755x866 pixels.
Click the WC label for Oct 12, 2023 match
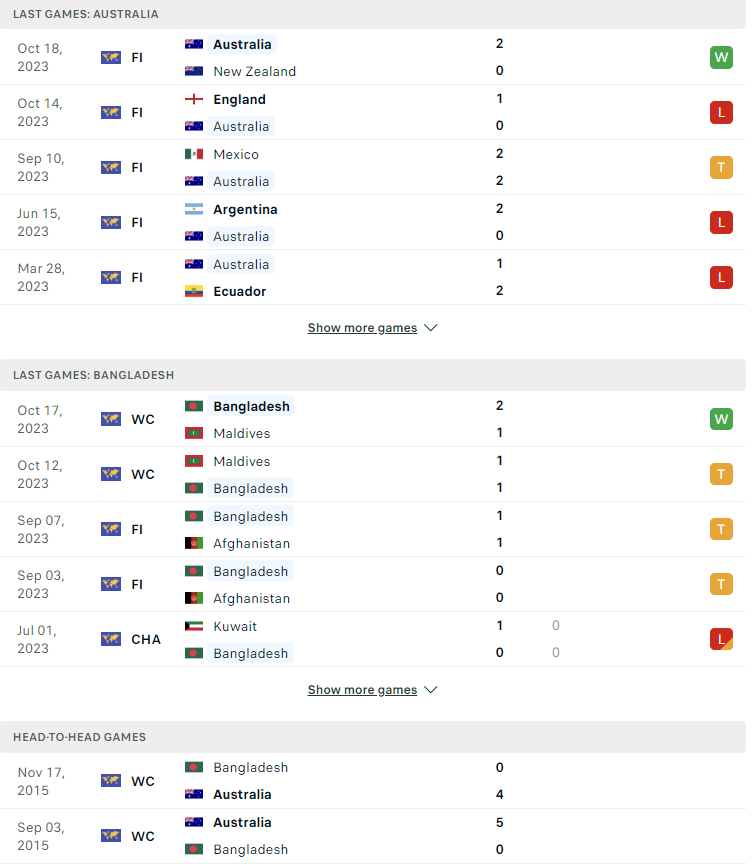[x=143, y=474]
